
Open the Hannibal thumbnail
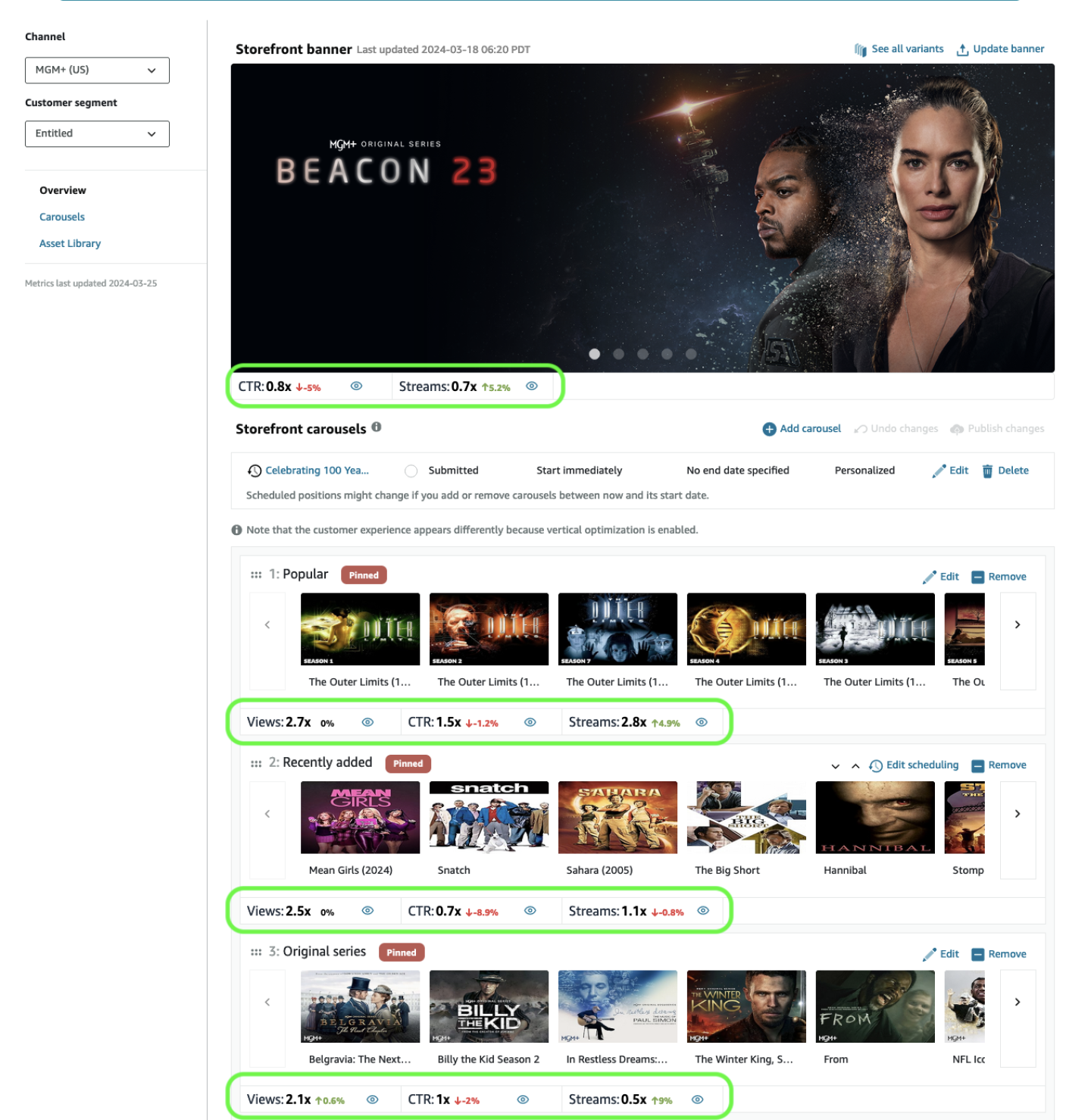pyautogui.click(x=875, y=818)
